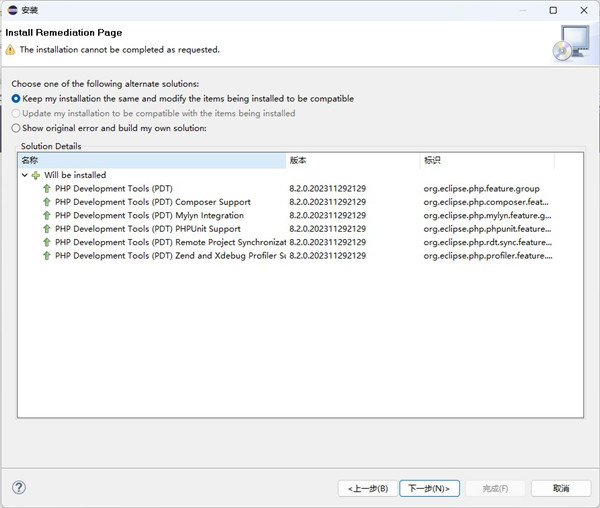
Task: Select Keep my installation the same option
Action: [16, 99]
